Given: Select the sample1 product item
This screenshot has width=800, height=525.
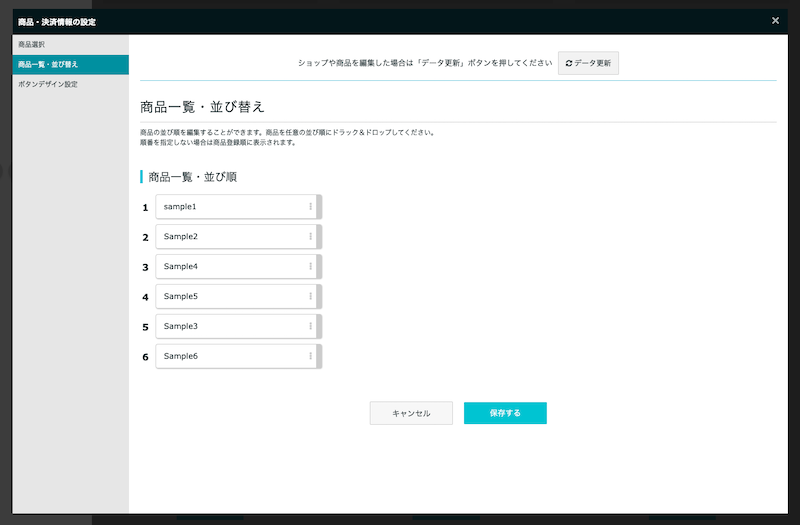Looking at the screenshot, I should point(230,207).
